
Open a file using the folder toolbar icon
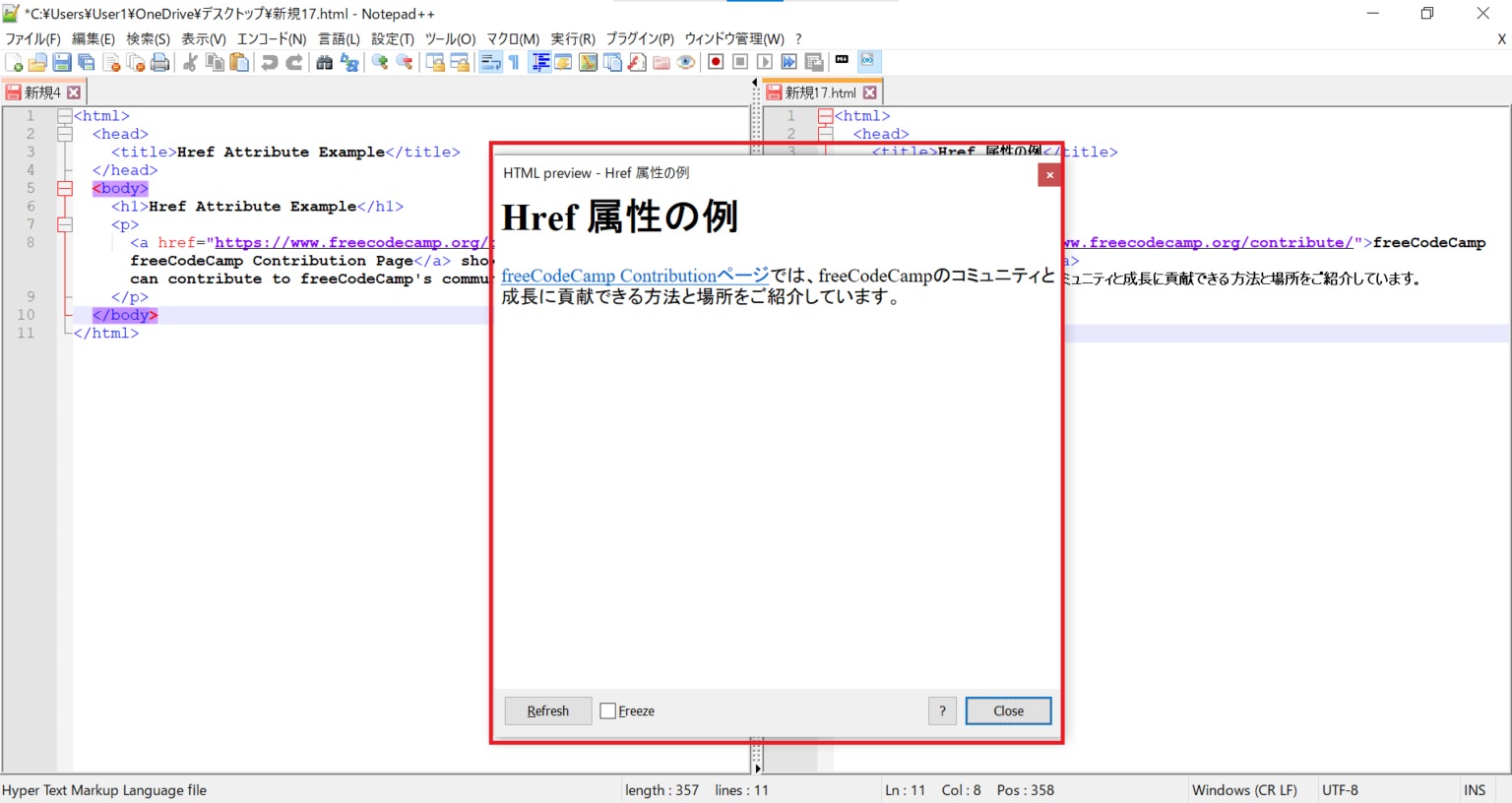(37, 62)
